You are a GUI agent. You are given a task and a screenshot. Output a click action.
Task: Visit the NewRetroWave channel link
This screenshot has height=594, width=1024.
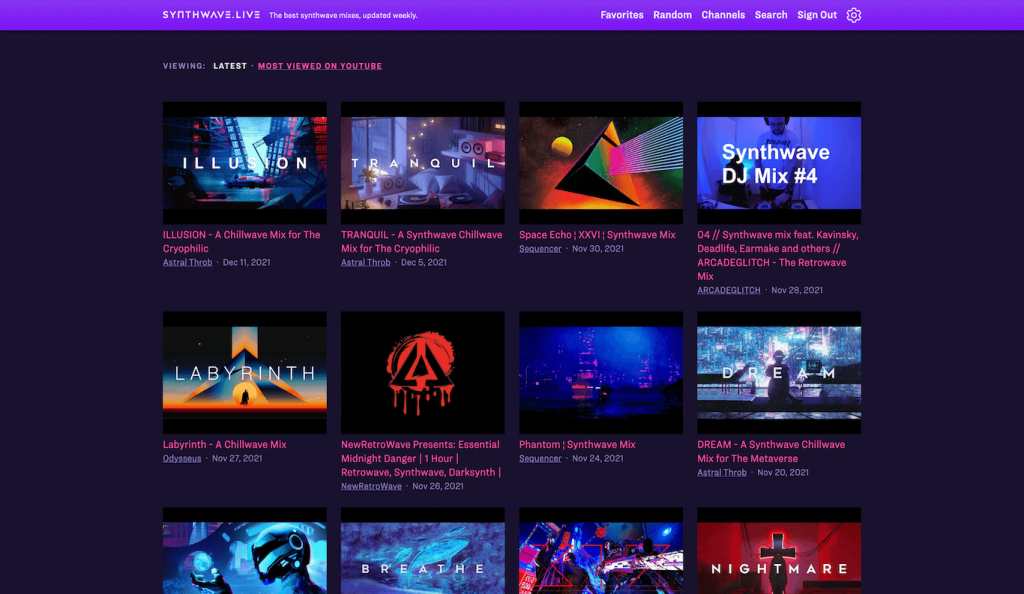click(372, 486)
